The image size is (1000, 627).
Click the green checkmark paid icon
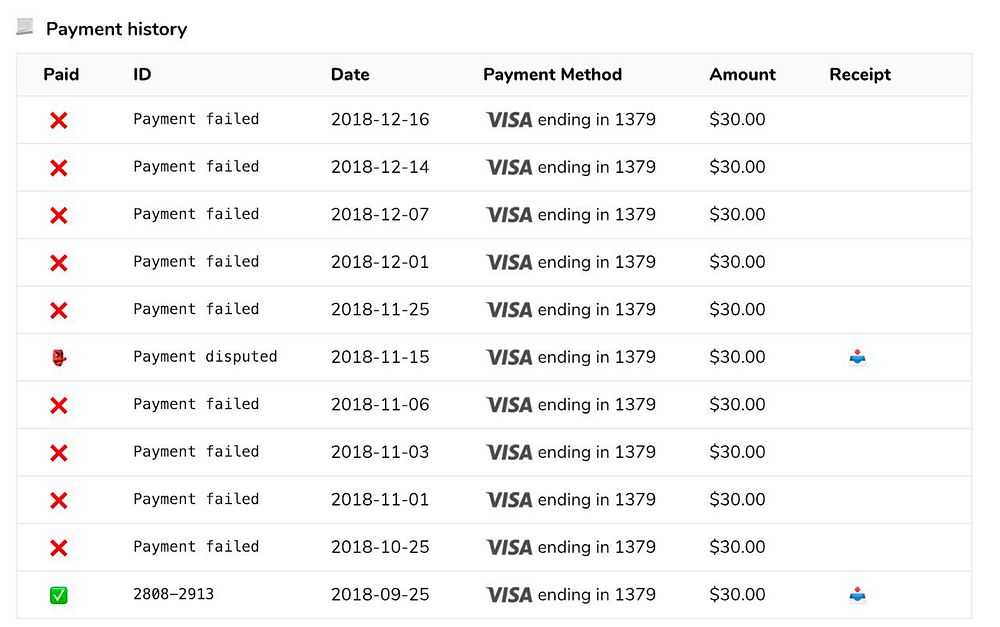tap(59, 595)
